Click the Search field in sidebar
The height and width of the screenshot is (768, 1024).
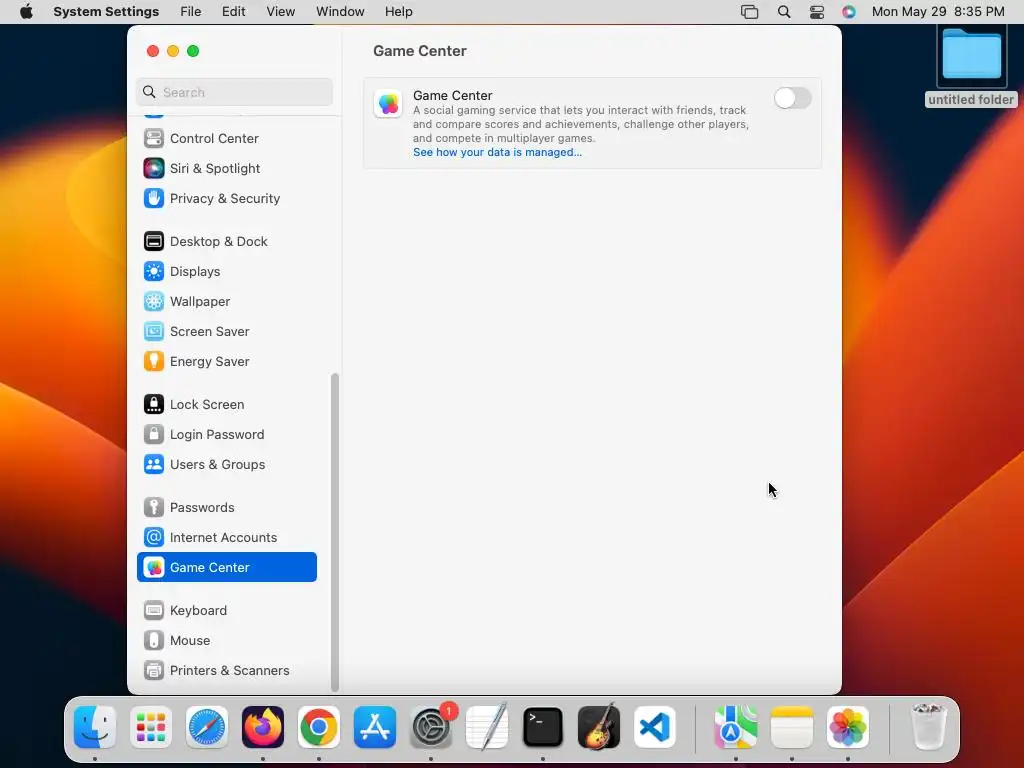tap(234, 92)
